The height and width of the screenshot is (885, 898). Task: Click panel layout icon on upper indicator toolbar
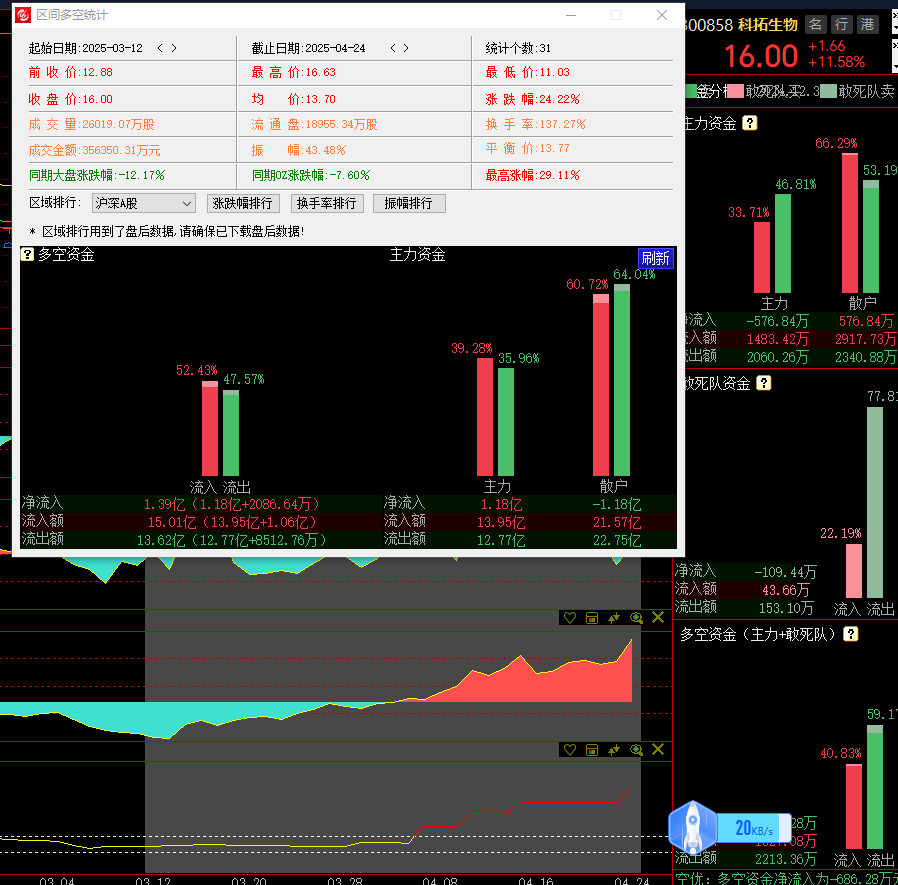592,617
